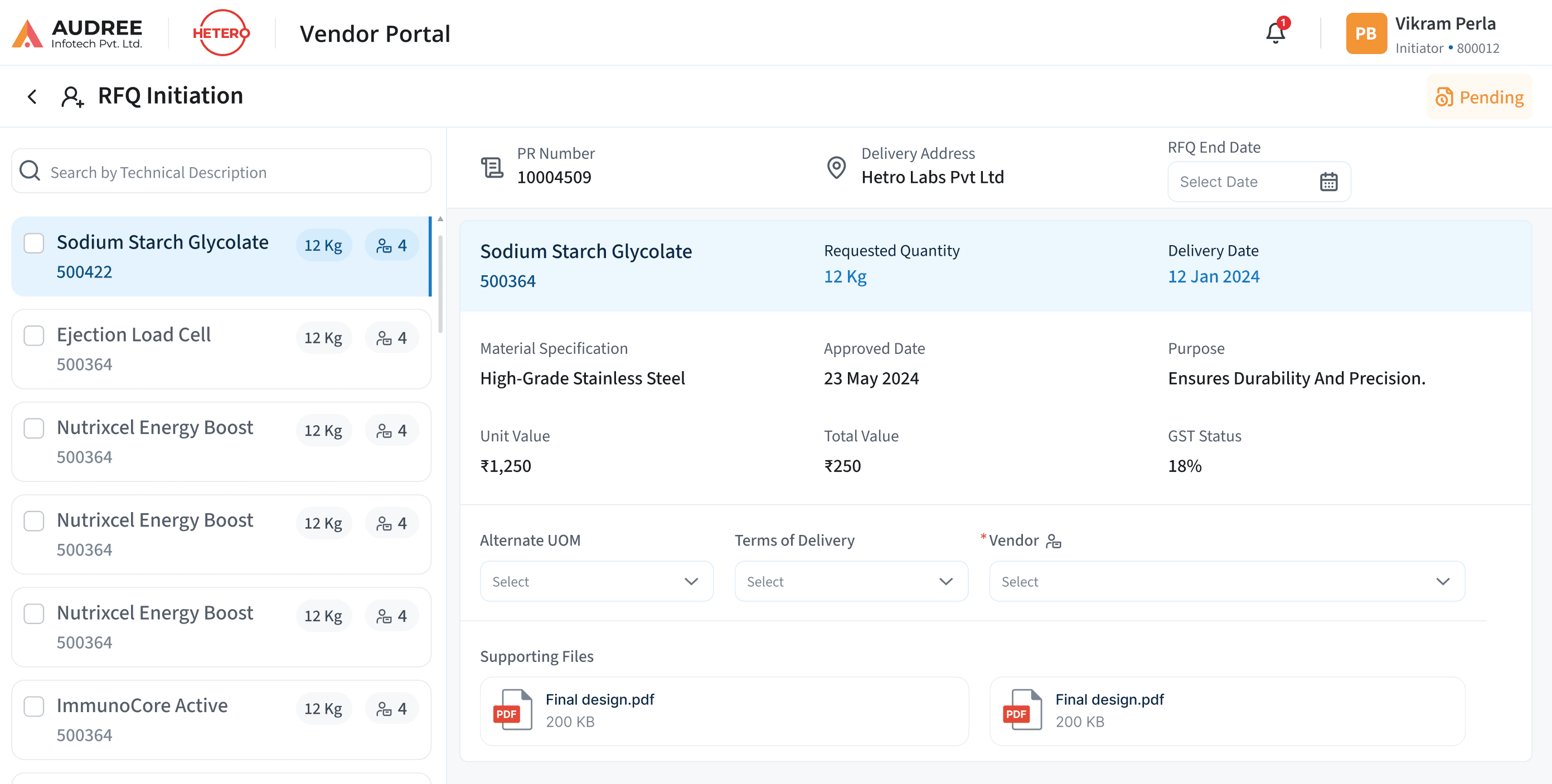Click the vendor count badge on Ejection Load Cell
The width and height of the screenshot is (1552, 784).
pos(391,338)
